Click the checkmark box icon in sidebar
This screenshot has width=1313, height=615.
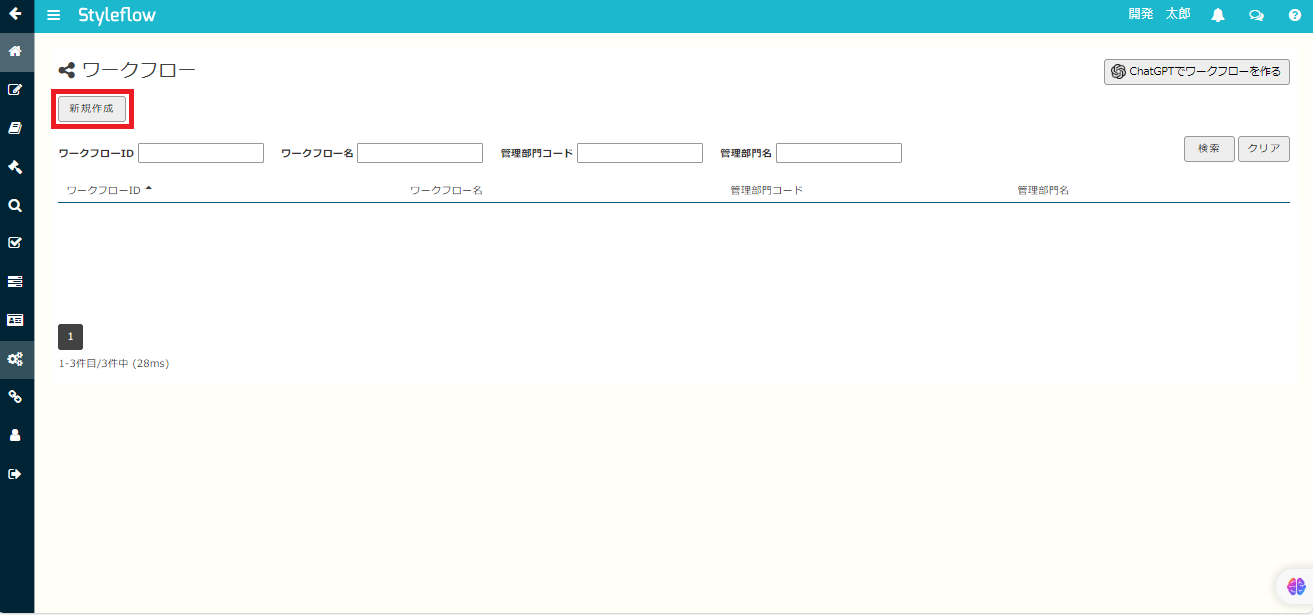(15, 243)
